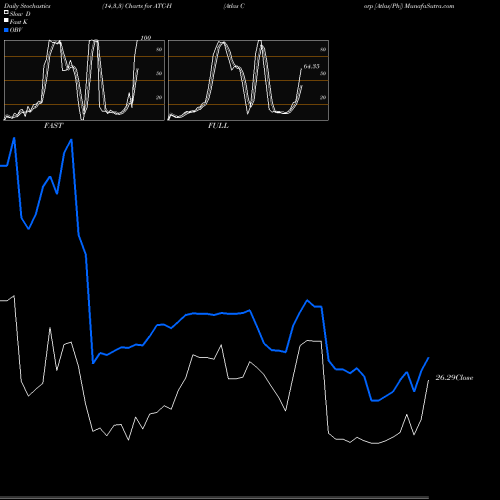The image size is (500, 500).
Task: Click the 'Daily Stochastics' title text
Action: (x=27, y=6)
